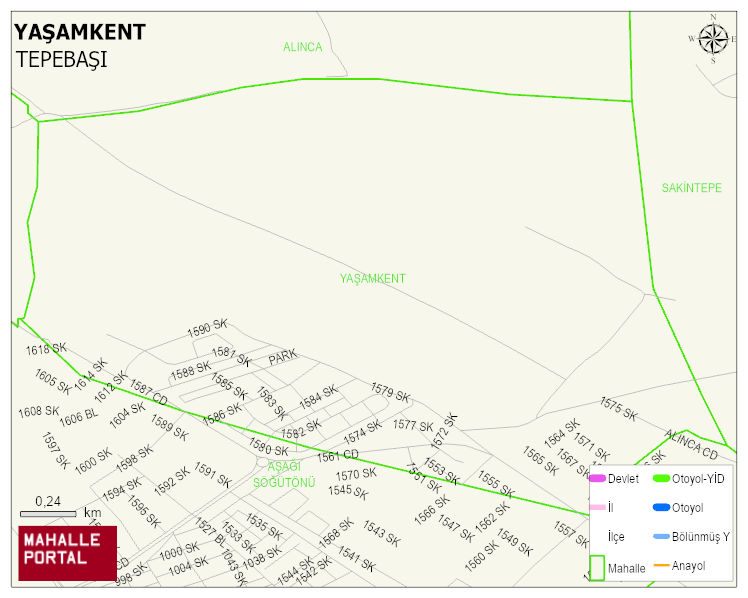
Task: Click the green Mahalle boundary legend box
Action: [597, 568]
